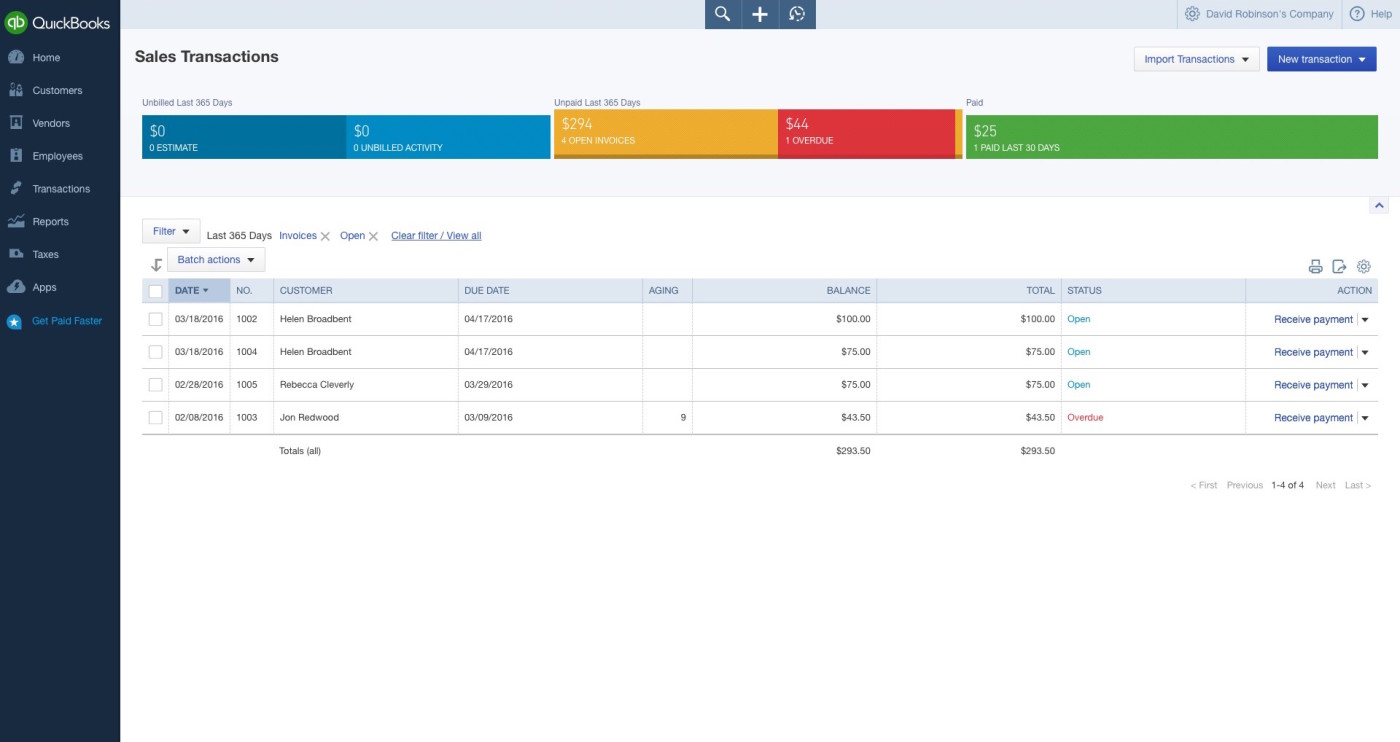Open Employees in the sidebar

(57, 157)
